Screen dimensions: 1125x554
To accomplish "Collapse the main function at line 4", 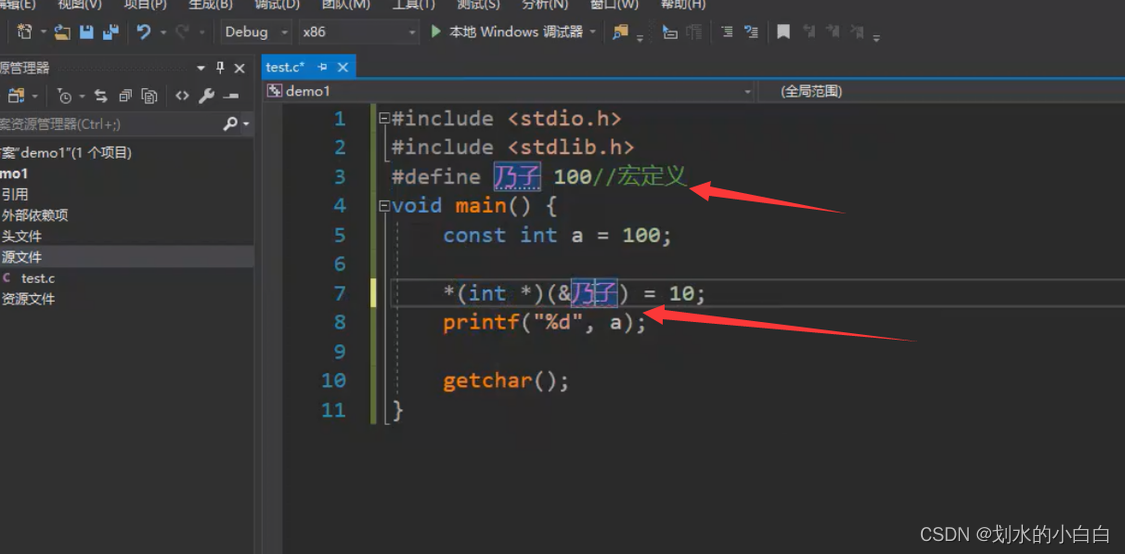I will pos(385,207).
